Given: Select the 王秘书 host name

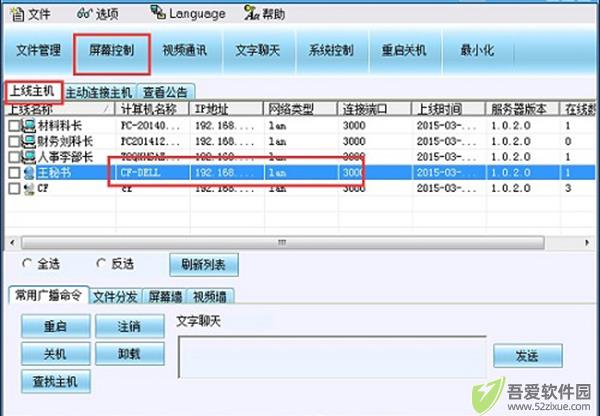Looking at the screenshot, I should click(54, 173).
